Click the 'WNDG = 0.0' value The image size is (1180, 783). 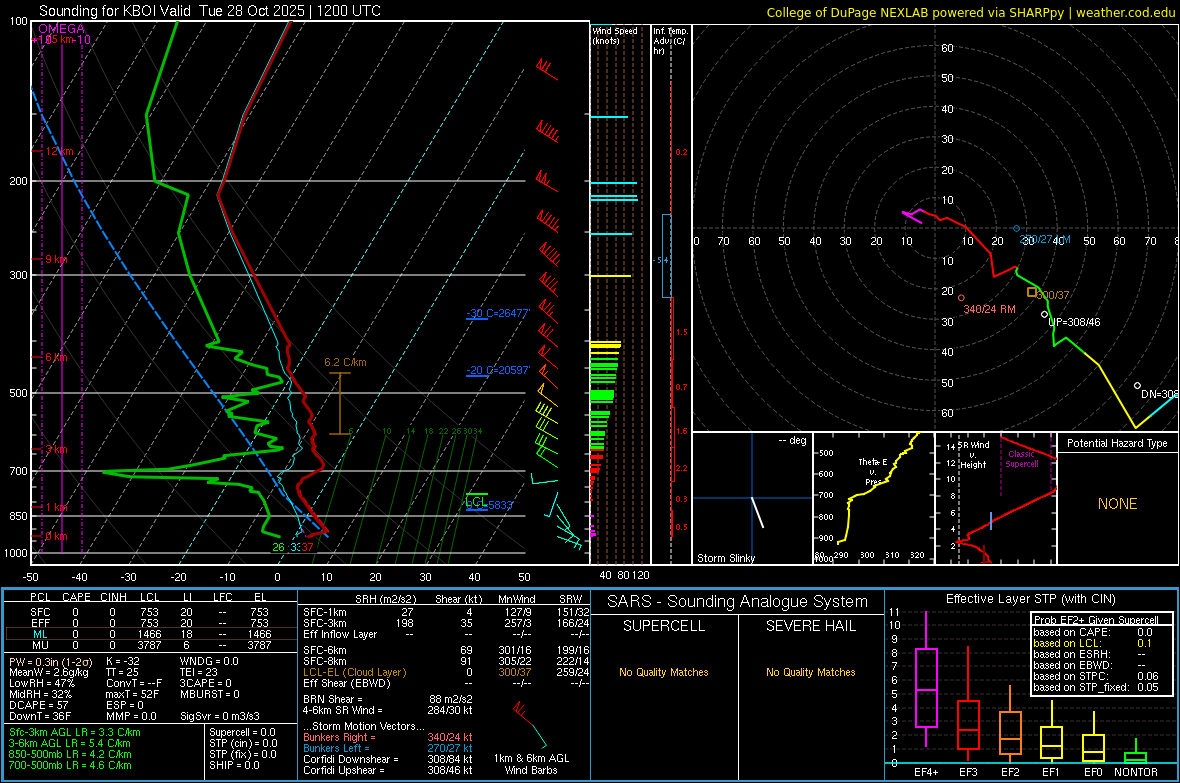click(209, 661)
